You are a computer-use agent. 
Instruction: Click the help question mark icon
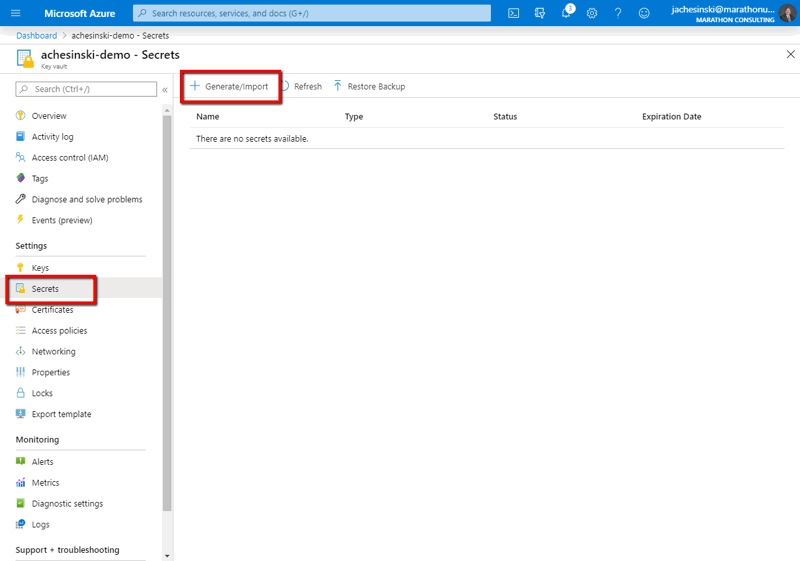618,13
